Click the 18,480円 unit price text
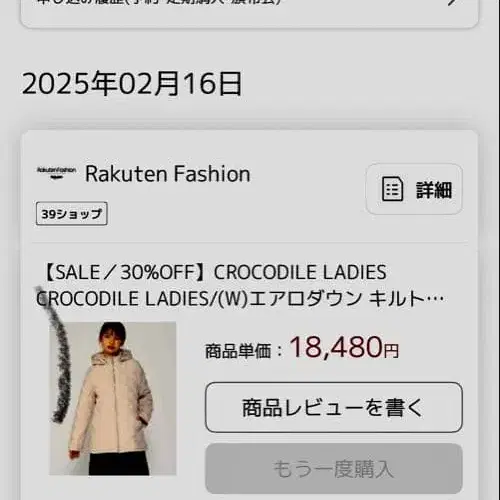The image size is (500, 500). click(x=344, y=347)
